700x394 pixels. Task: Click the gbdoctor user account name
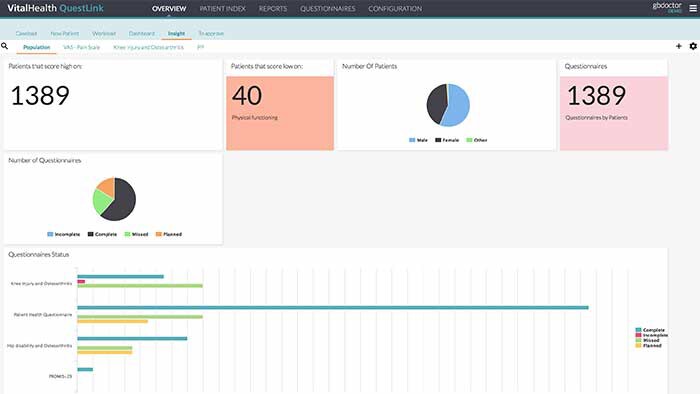667,5
